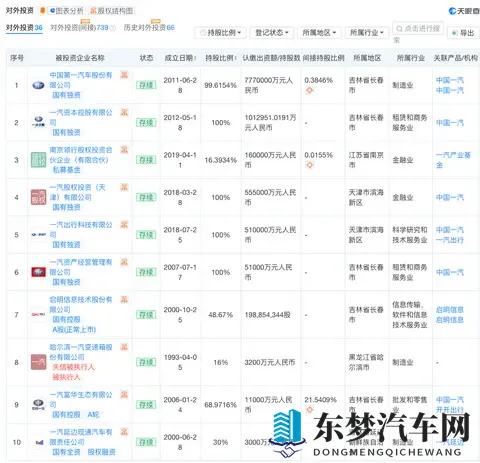Open 一汽资产经营管理有限公司 company link
480x463 pixels.
coord(81,267)
